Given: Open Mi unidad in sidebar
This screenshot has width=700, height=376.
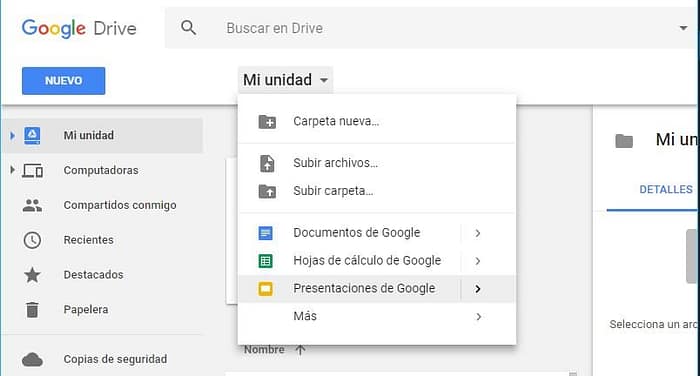Looking at the screenshot, I should pyautogui.click(x=102, y=135).
